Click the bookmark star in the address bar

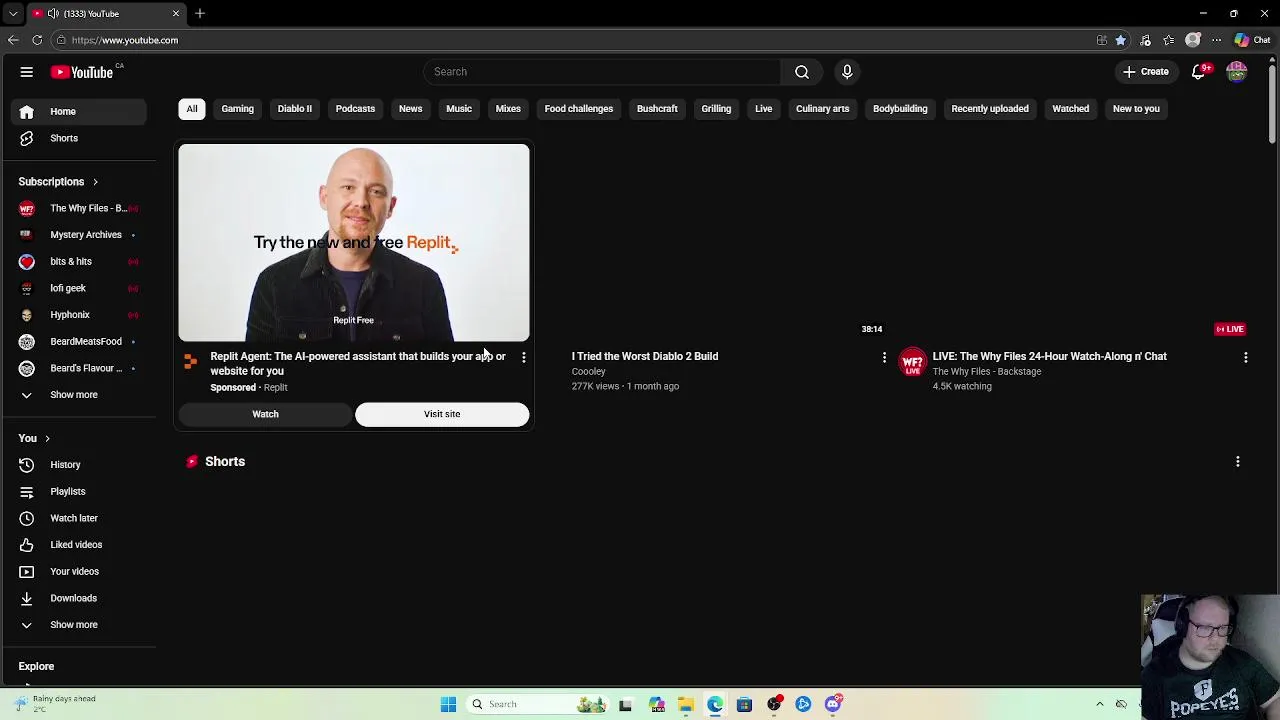click(1120, 40)
